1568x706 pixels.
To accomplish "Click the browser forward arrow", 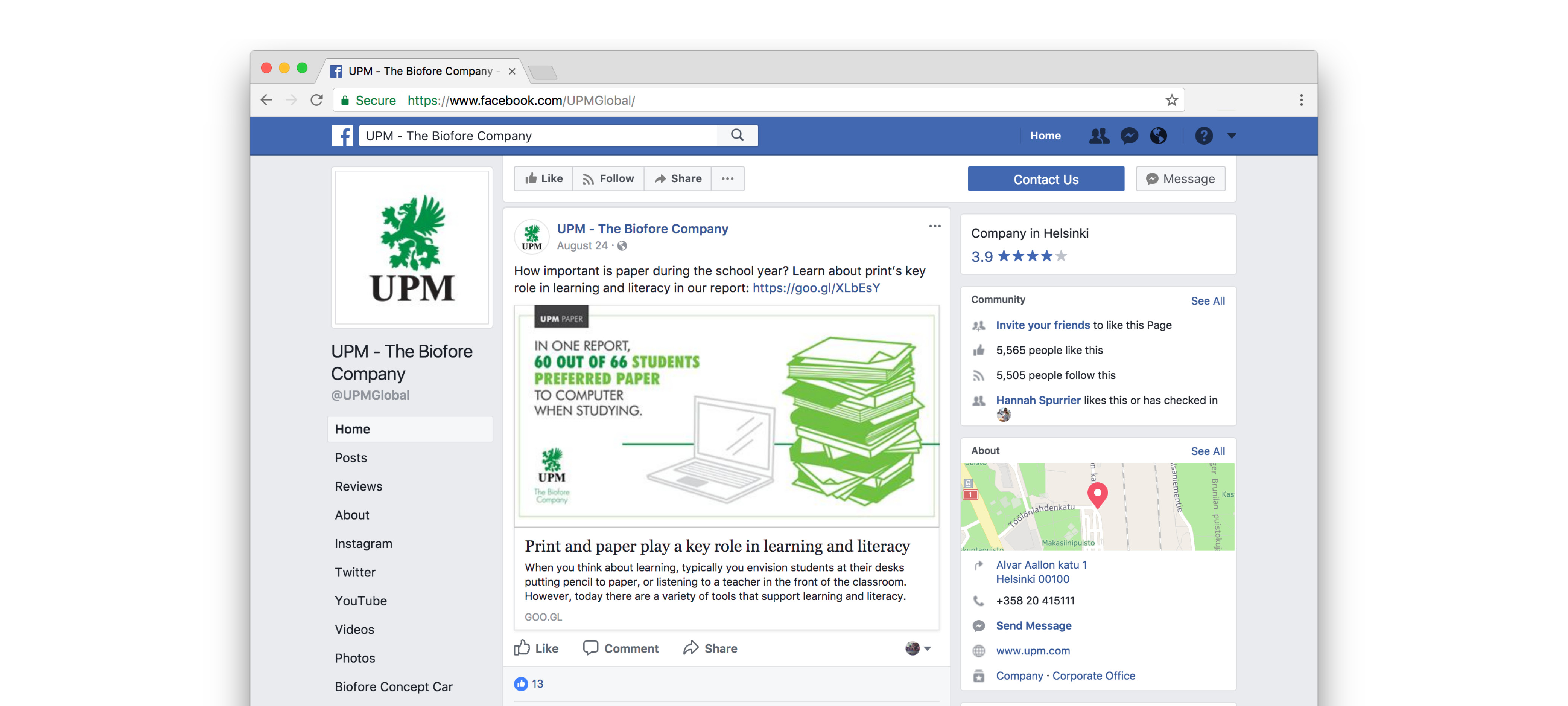I will point(291,100).
